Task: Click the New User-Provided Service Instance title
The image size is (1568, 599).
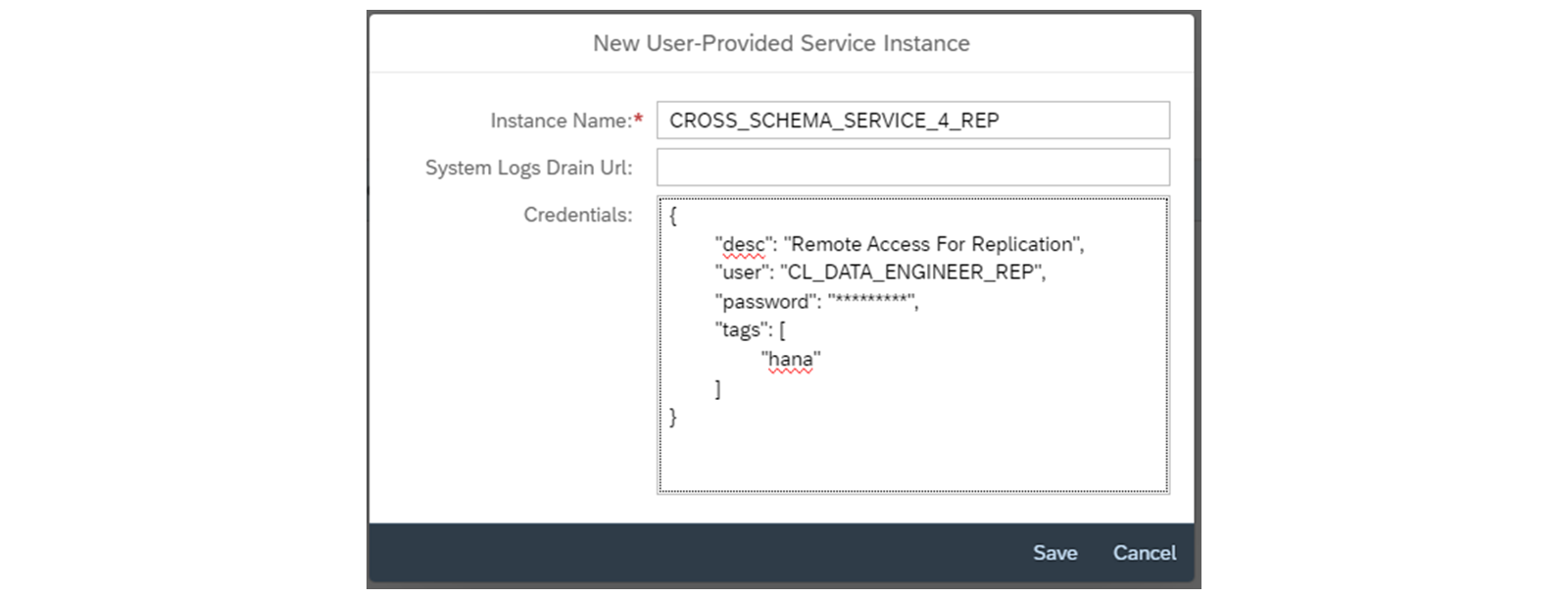Action: coord(781,43)
